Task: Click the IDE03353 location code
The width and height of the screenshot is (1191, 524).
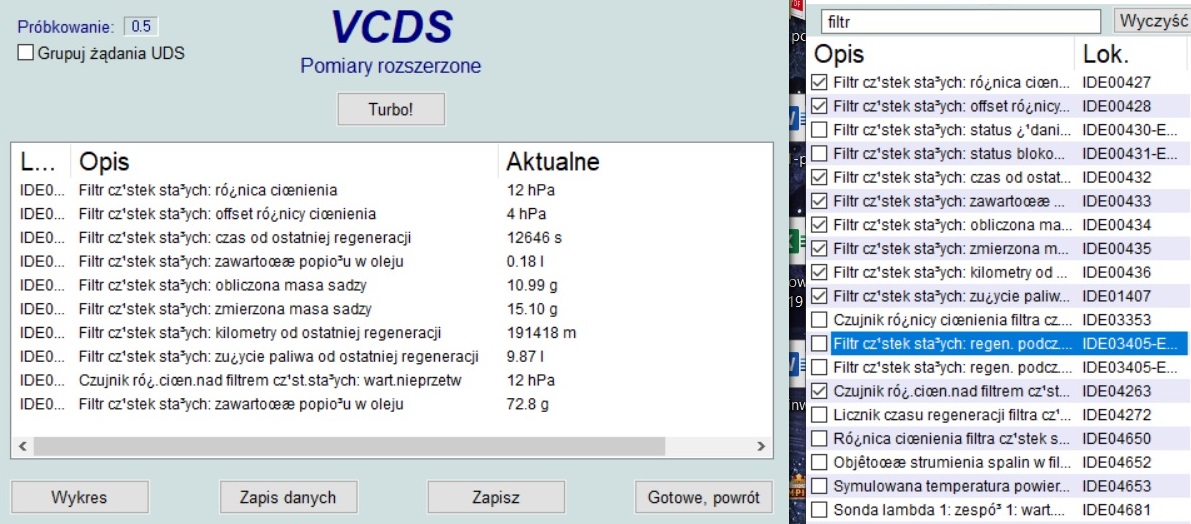Action: click(1117, 320)
